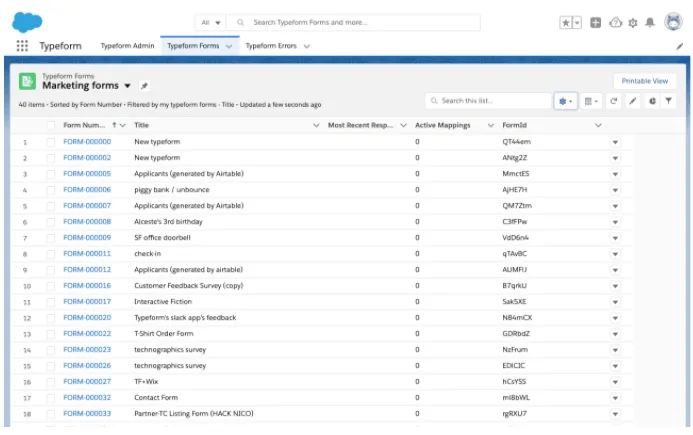This screenshot has height=435, width=693.
Task: Open the favorites star icon
Action: 566,23
